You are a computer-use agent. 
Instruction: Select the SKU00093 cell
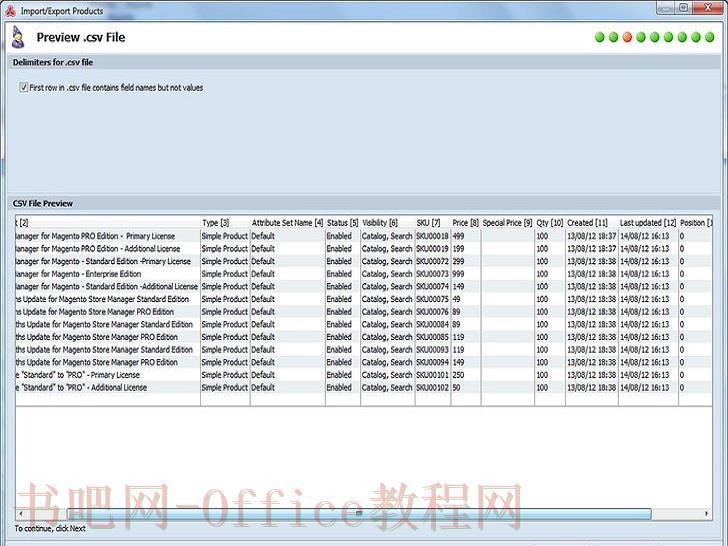click(433, 350)
